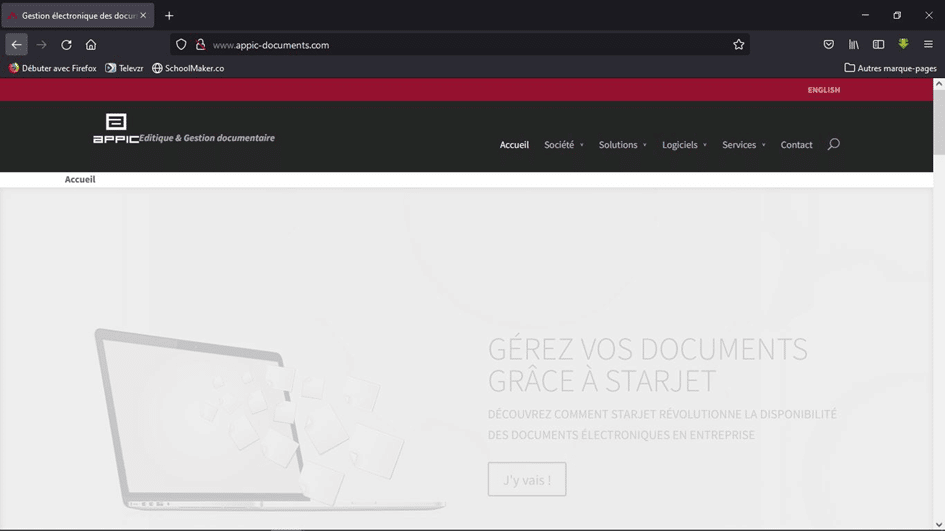Minimize the Firefox window

865,15
